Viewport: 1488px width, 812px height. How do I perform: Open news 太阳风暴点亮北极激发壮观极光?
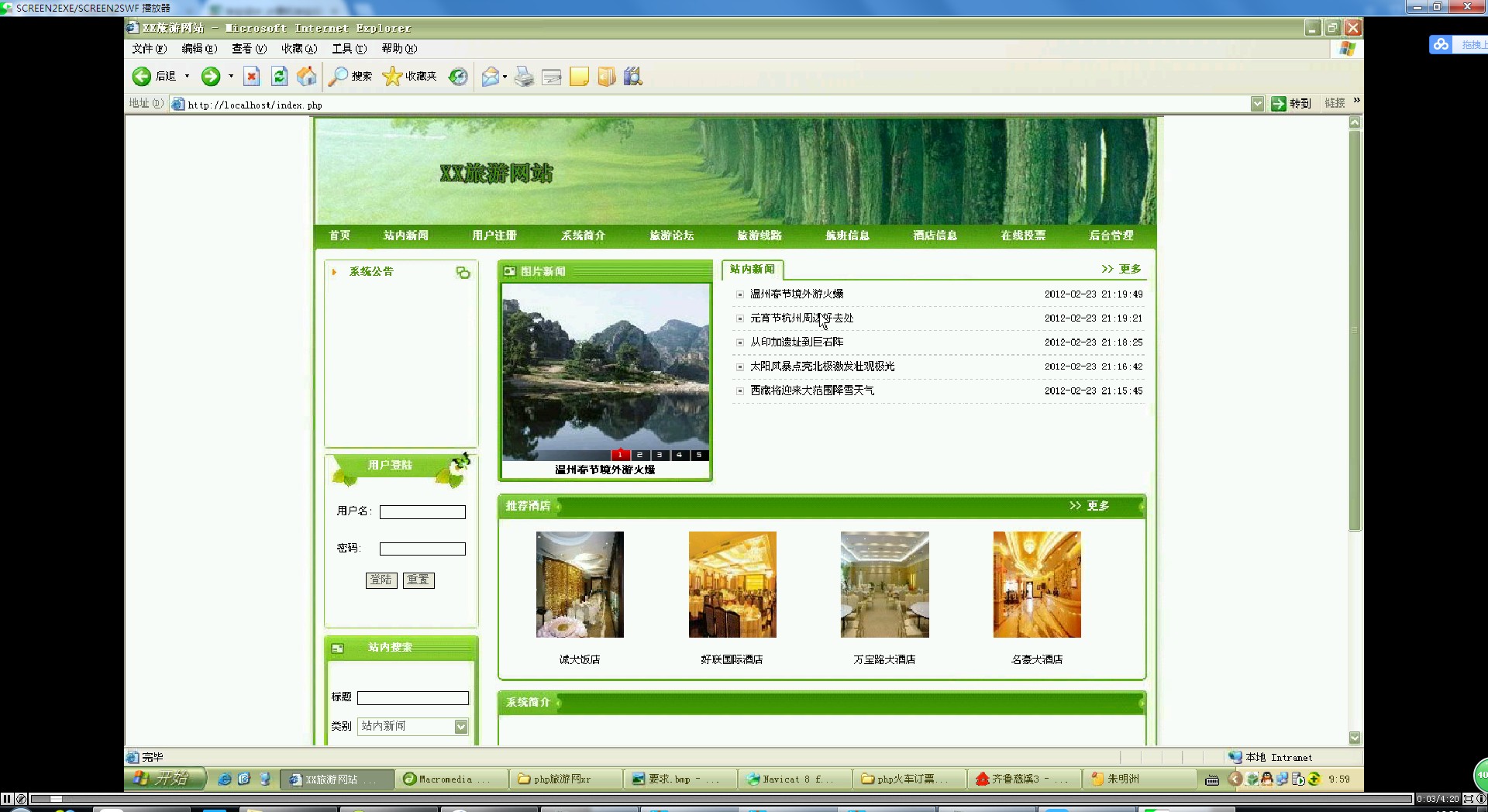(x=822, y=366)
